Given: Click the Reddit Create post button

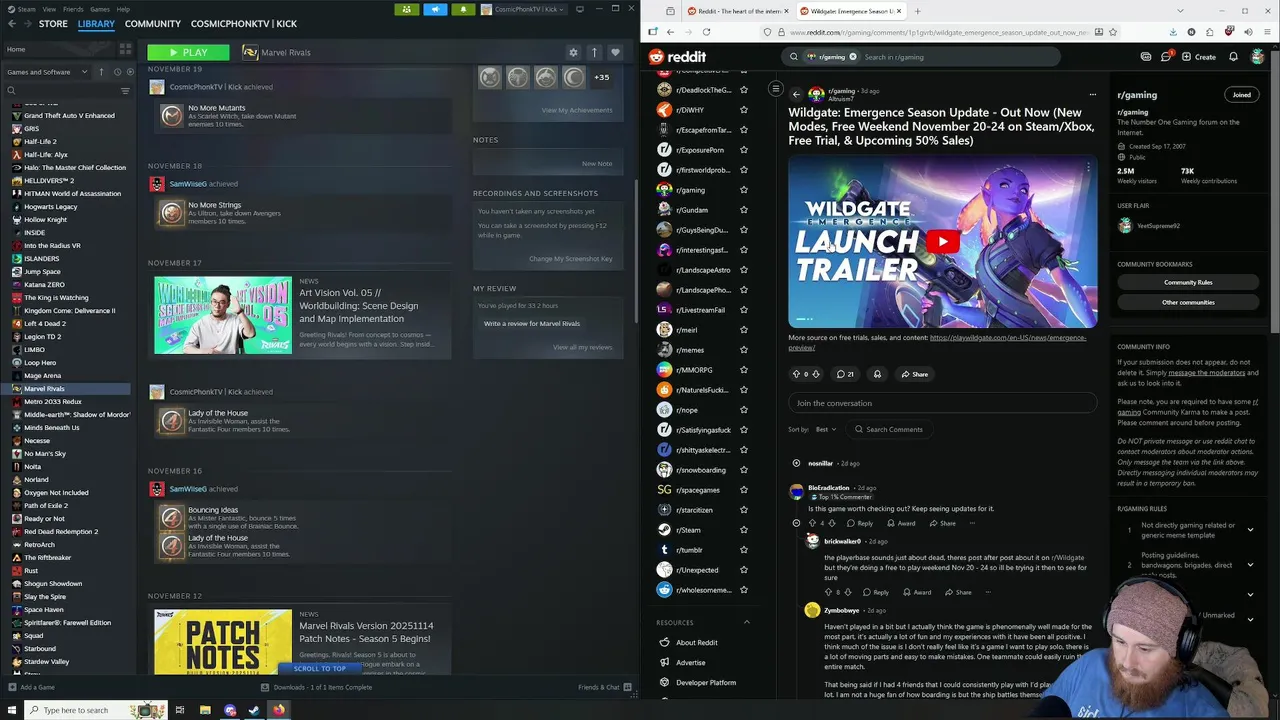Looking at the screenshot, I should 1198,57.
